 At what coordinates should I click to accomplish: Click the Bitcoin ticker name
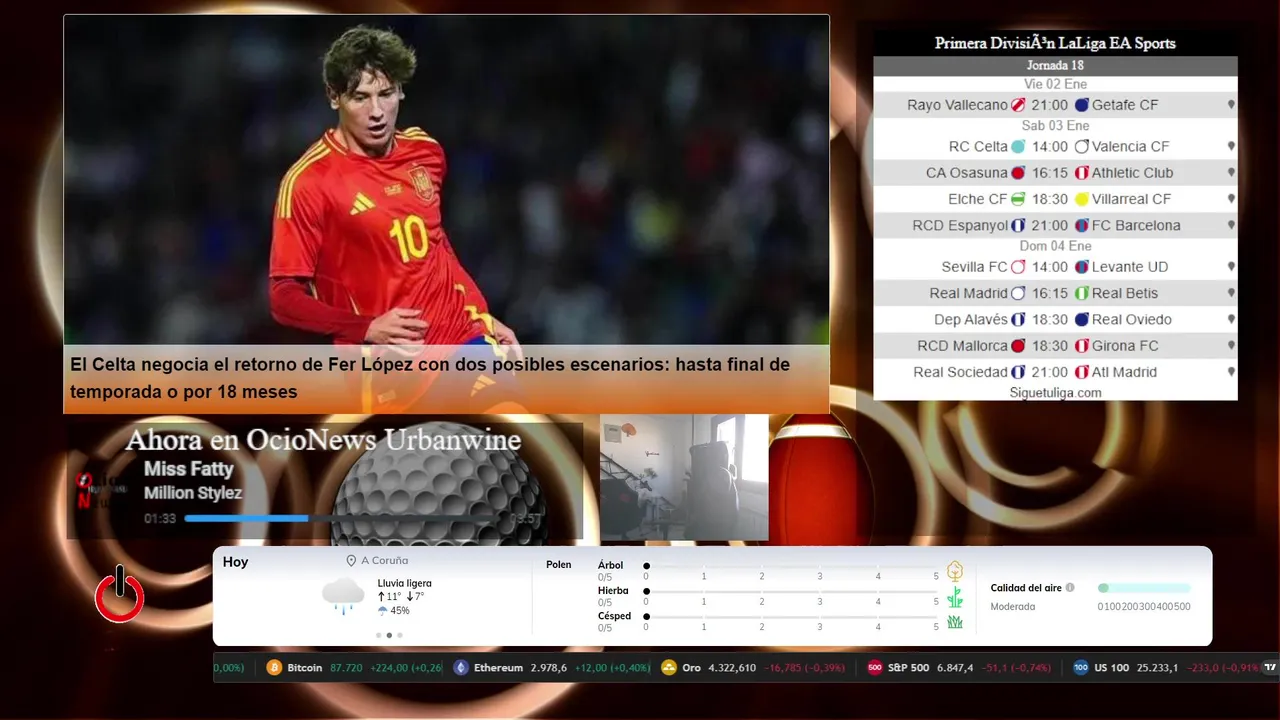305,667
